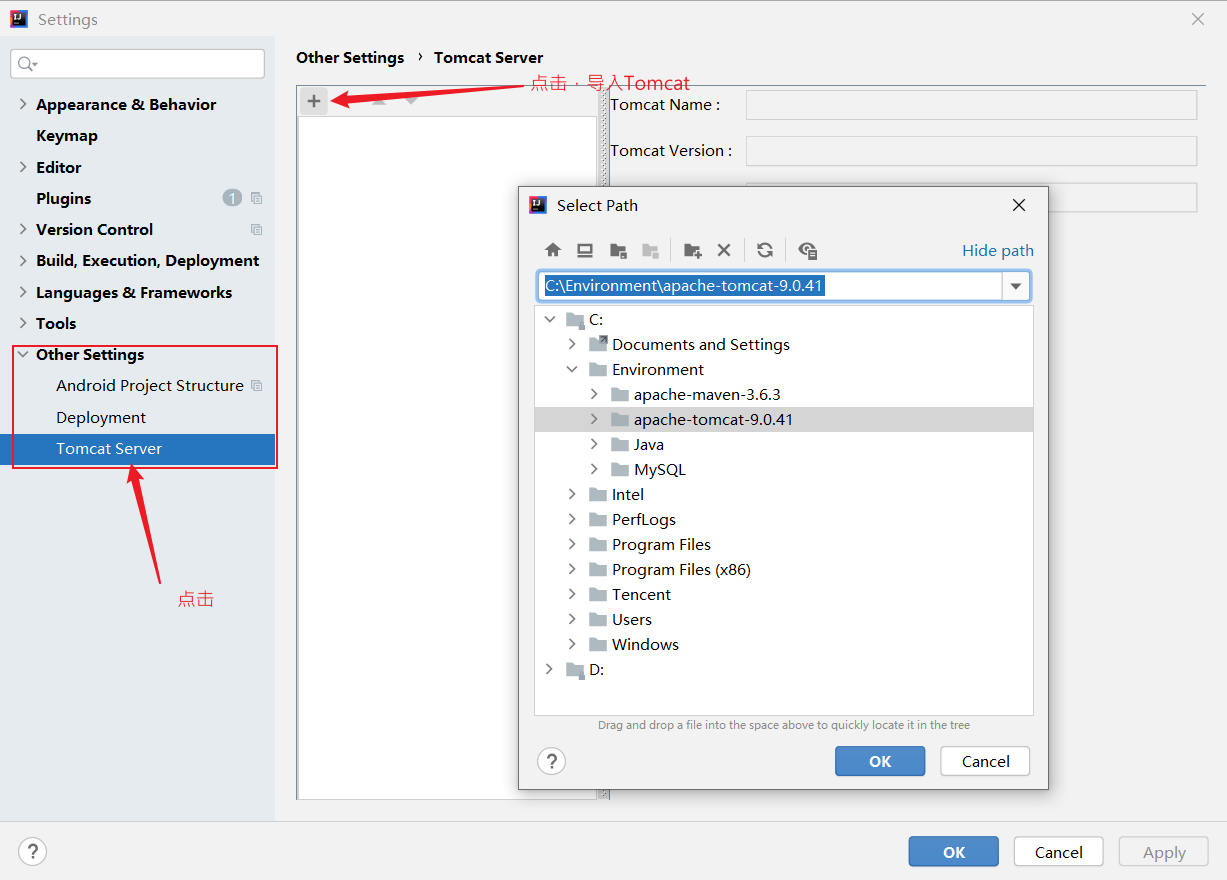Collapse the Environment folder
The height and width of the screenshot is (880, 1227).
coord(572,369)
